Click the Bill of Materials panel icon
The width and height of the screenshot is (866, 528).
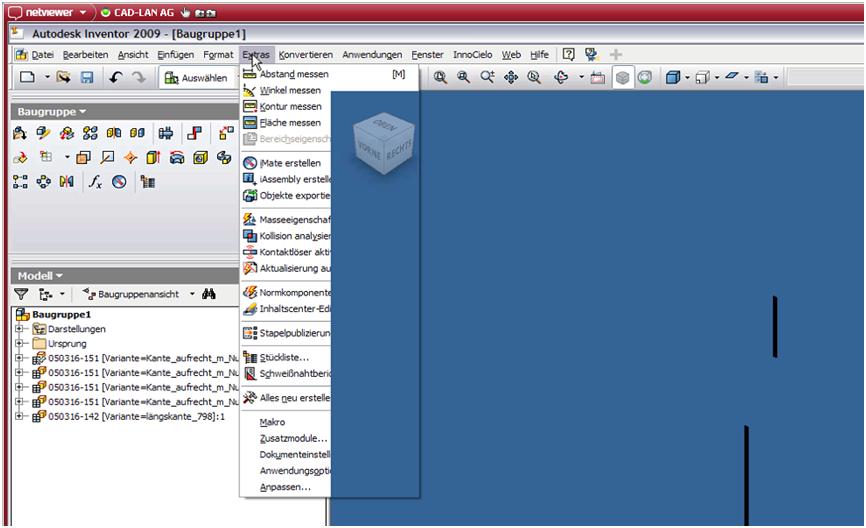[x=147, y=182]
